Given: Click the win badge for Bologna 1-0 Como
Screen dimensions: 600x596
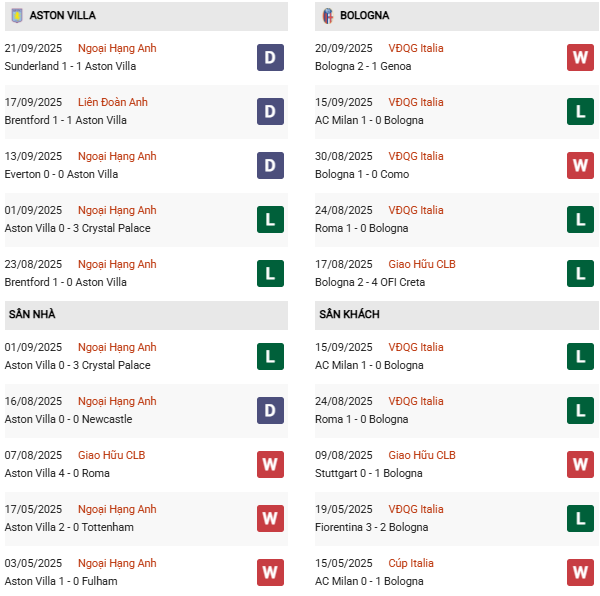Looking at the screenshot, I should (x=580, y=166).
